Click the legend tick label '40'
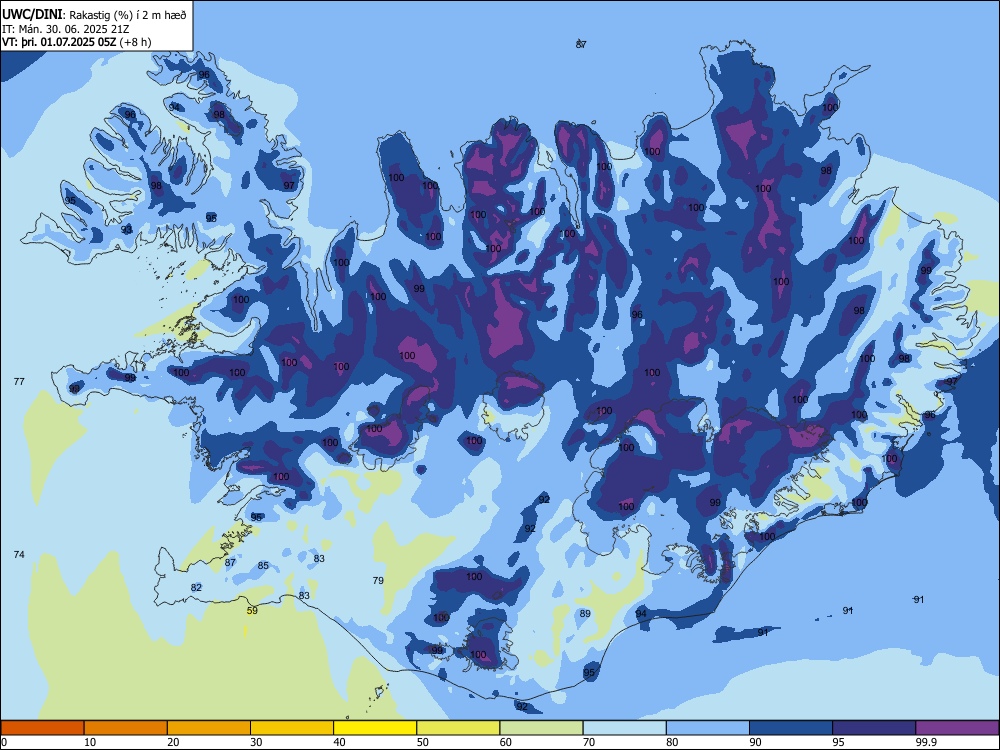Image resolution: width=1000 pixels, height=750 pixels. tap(339, 742)
